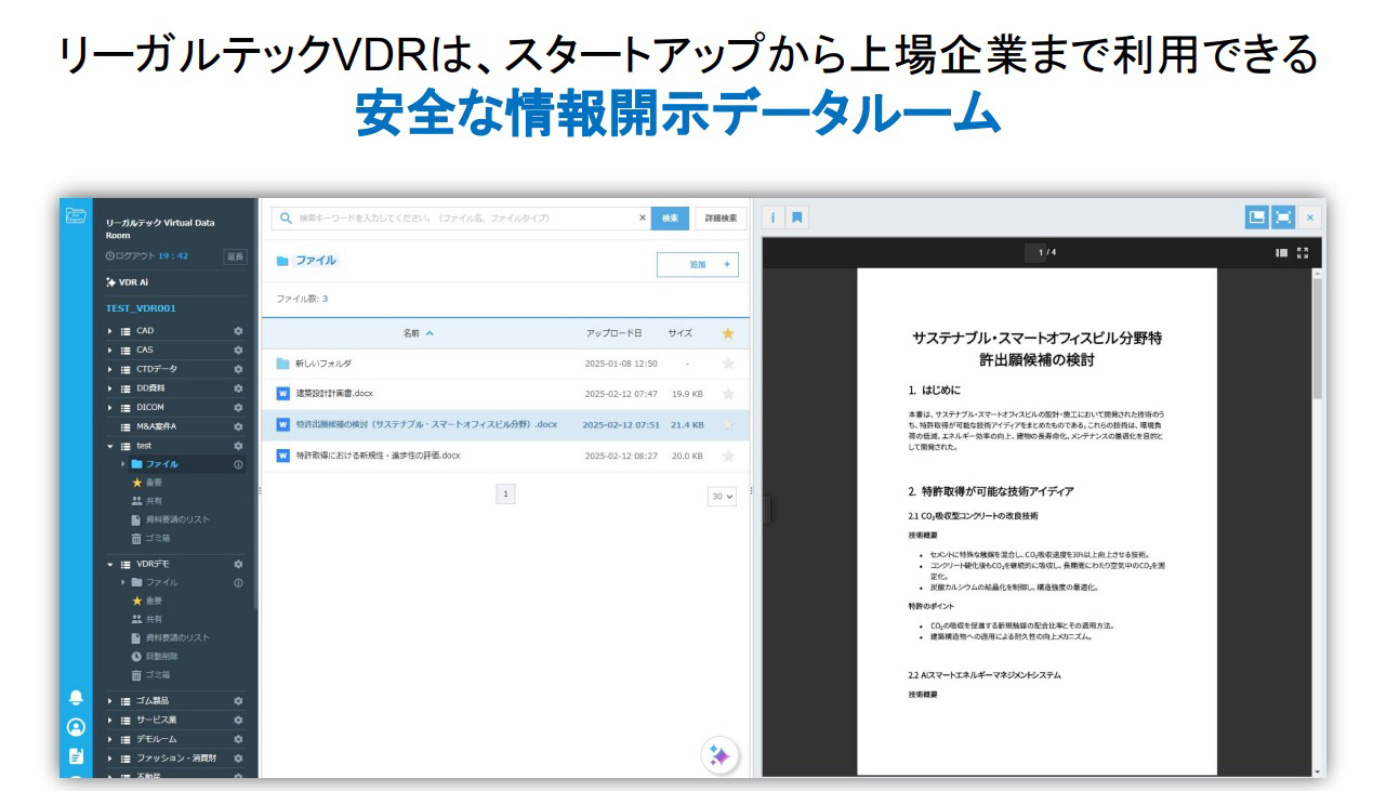Star the 建築設計計画書.docx file
Viewport: 1400px width, 791px height.
(x=728, y=394)
